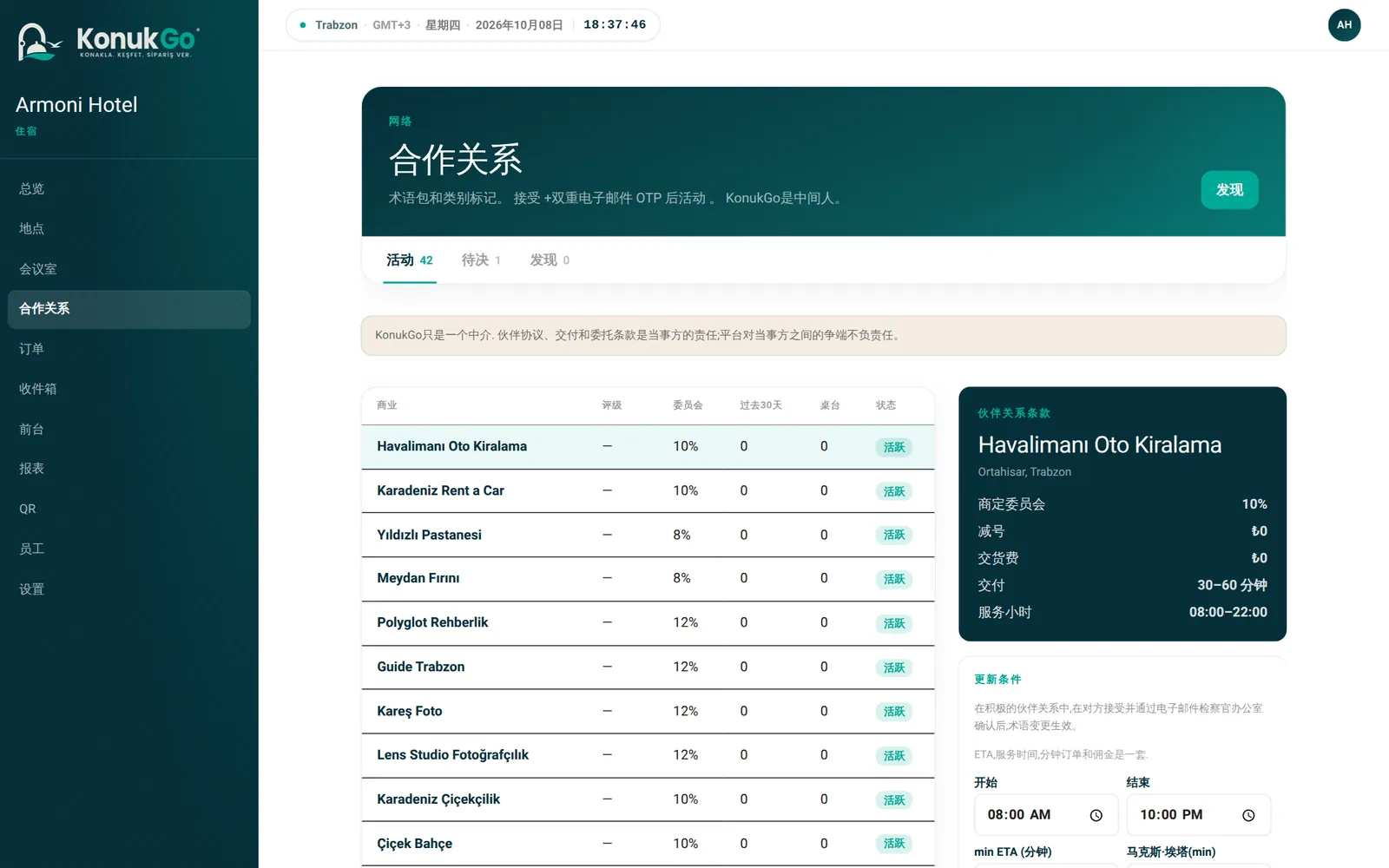This screenshot has height=868, width=1389.
Task: Click the 商业 column header
Action: [387, 405]
